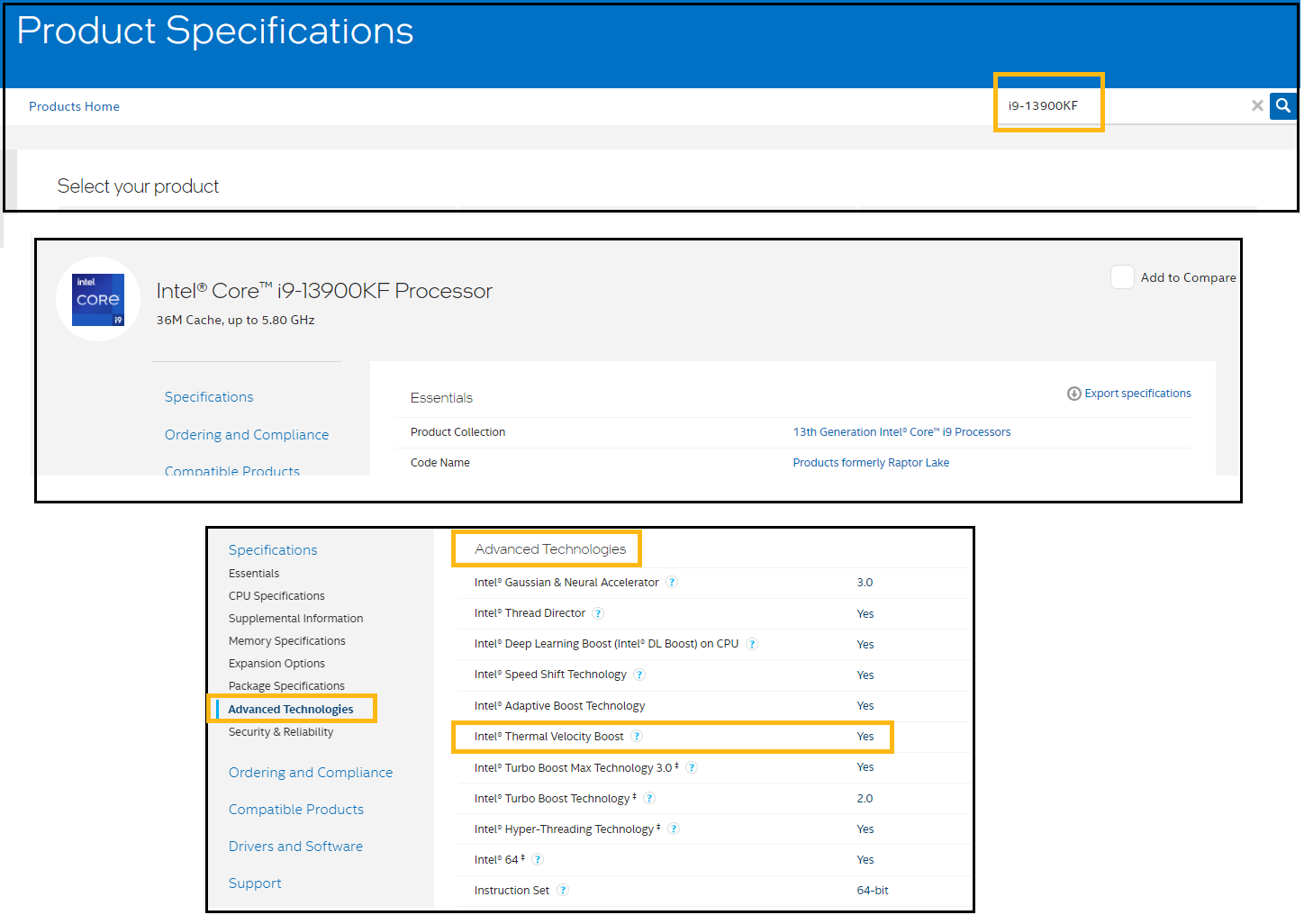Click Export specifications download icon
The image size is (1304, 924).
point(1073,394)
